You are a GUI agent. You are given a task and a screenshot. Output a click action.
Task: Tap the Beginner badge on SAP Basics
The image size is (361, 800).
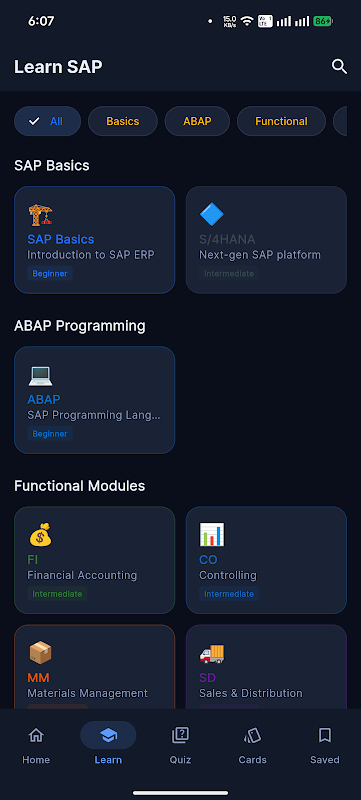[50, 273]
